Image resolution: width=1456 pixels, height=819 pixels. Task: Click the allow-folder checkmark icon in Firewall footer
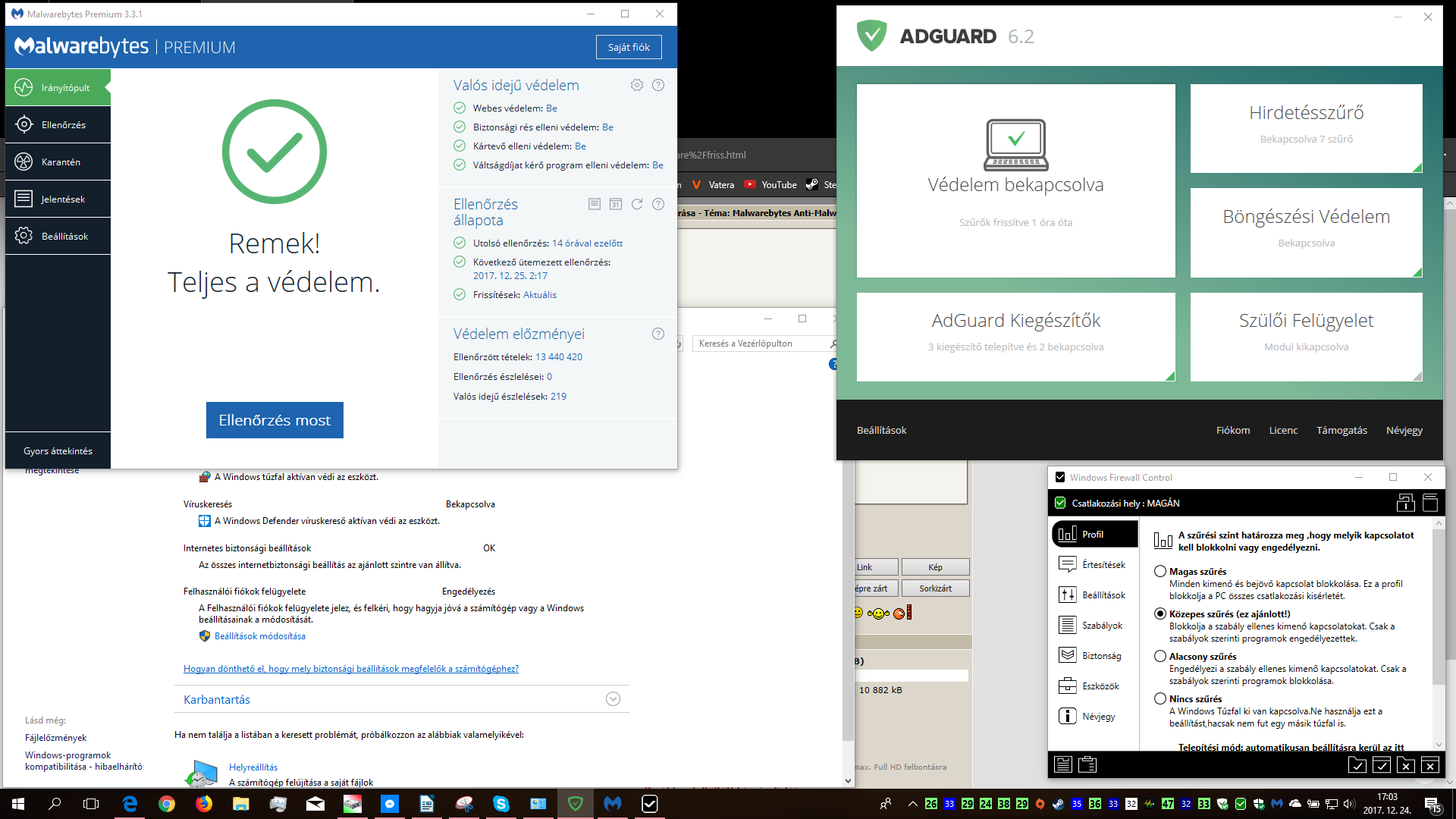coord(1357,764)
